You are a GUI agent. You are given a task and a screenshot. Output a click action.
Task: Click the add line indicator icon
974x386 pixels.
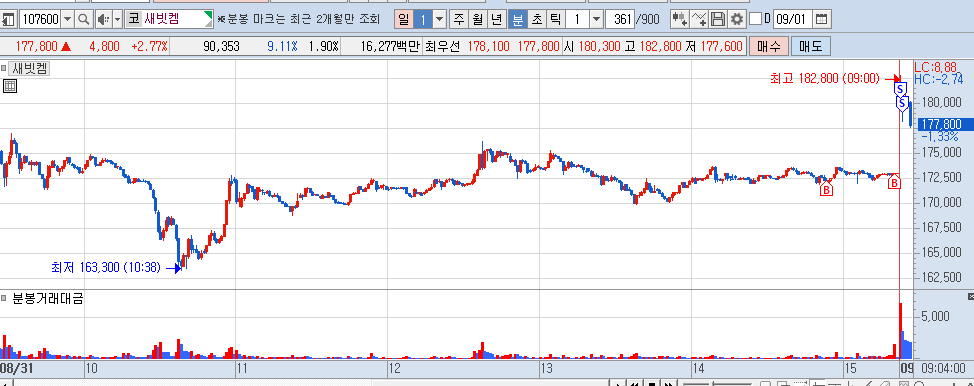pyautogui.click(x=699, y=19)
